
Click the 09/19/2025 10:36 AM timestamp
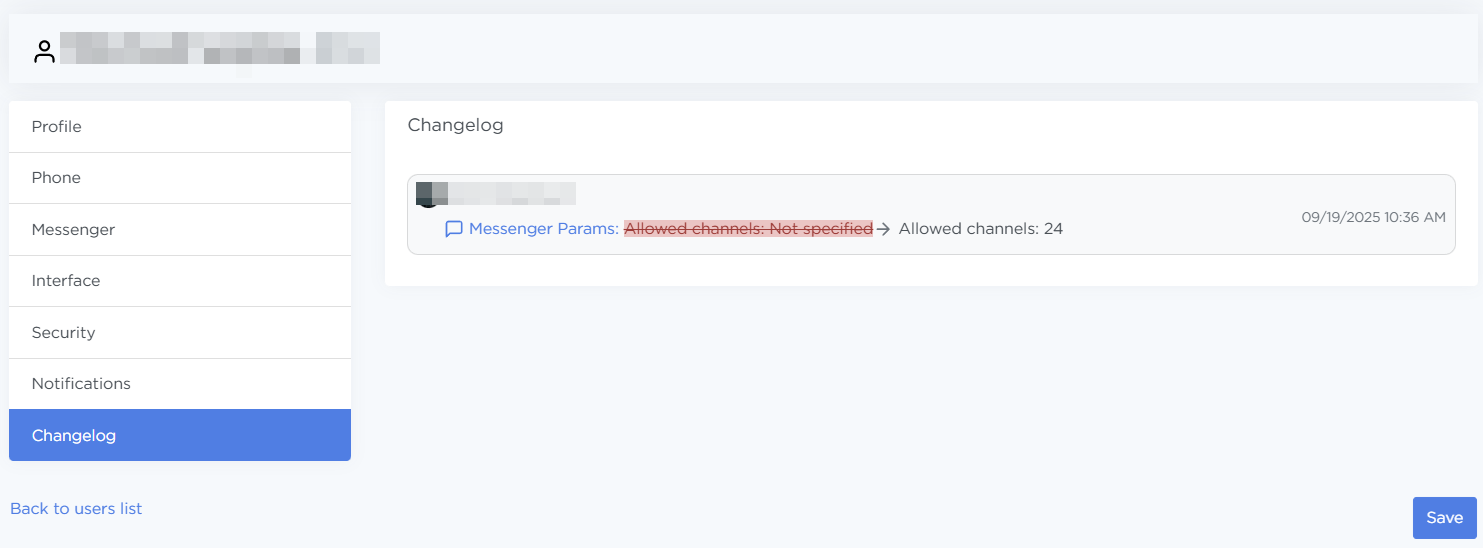pos(1373,217)
